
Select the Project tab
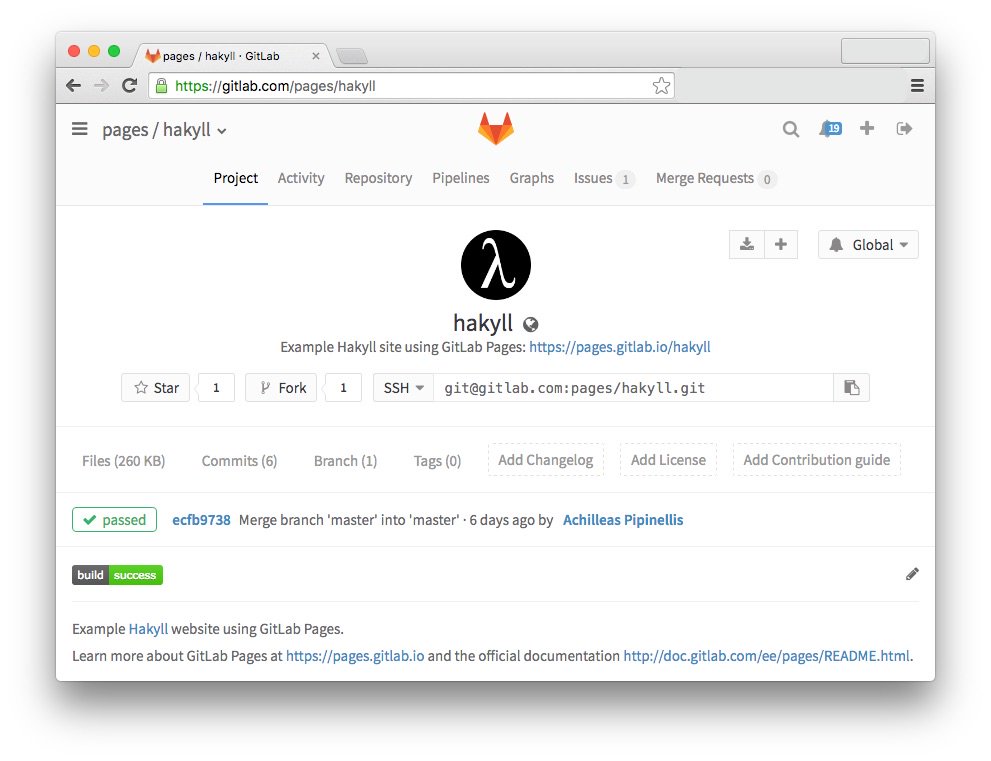click(x=235, y=178)
